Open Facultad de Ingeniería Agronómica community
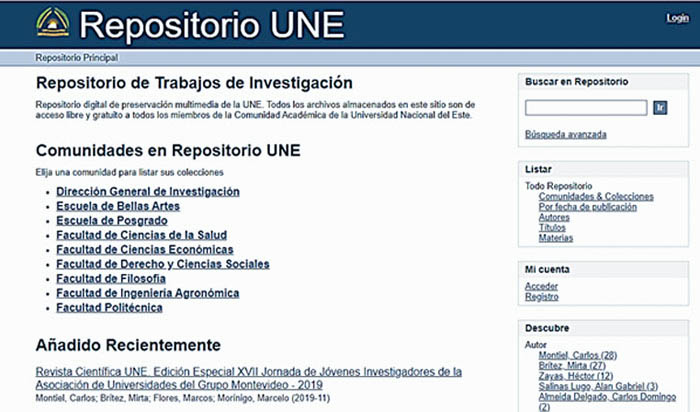 tap(147, 293)
